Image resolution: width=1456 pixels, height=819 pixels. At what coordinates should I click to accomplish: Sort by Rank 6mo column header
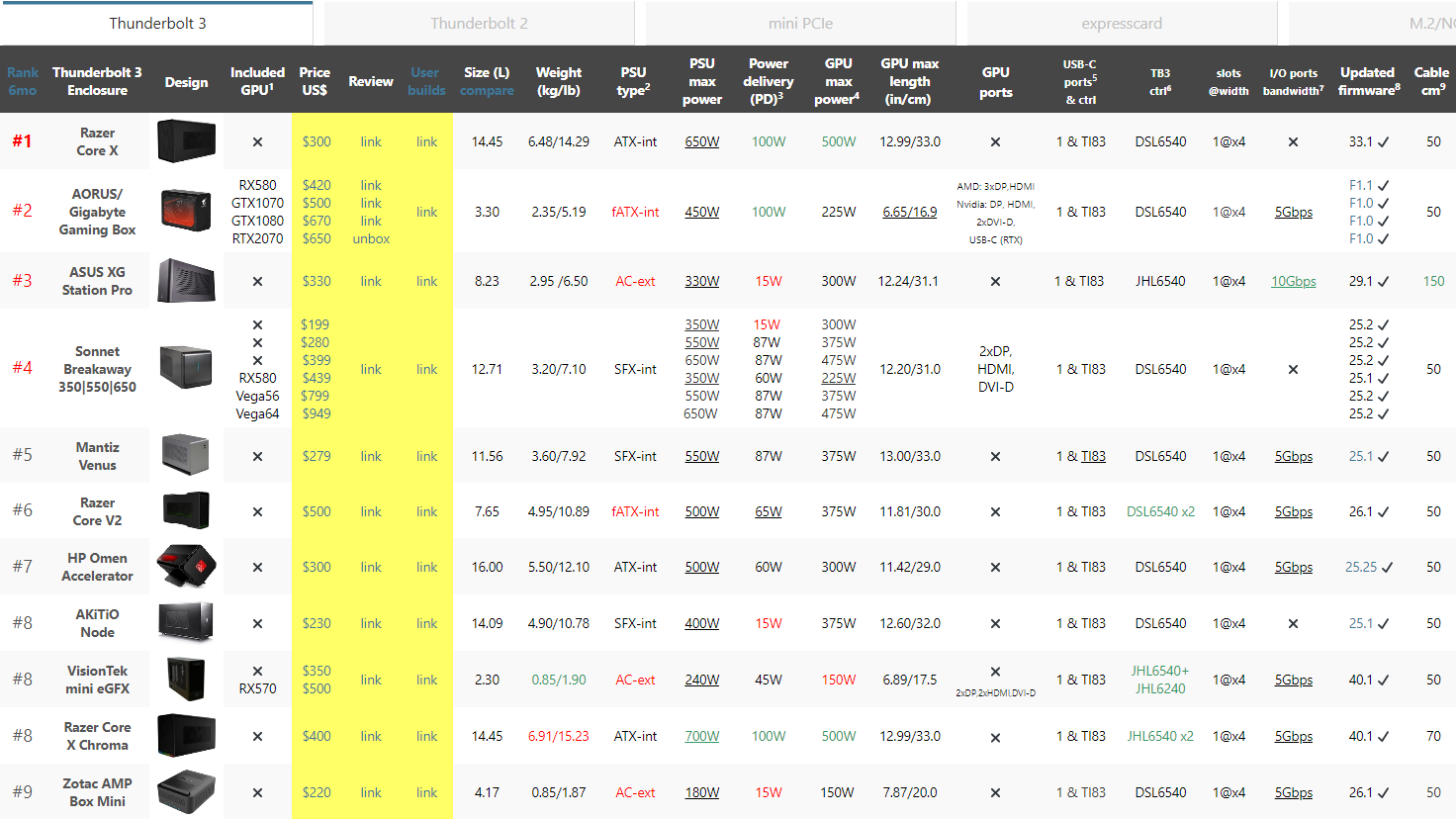[23, 81]
